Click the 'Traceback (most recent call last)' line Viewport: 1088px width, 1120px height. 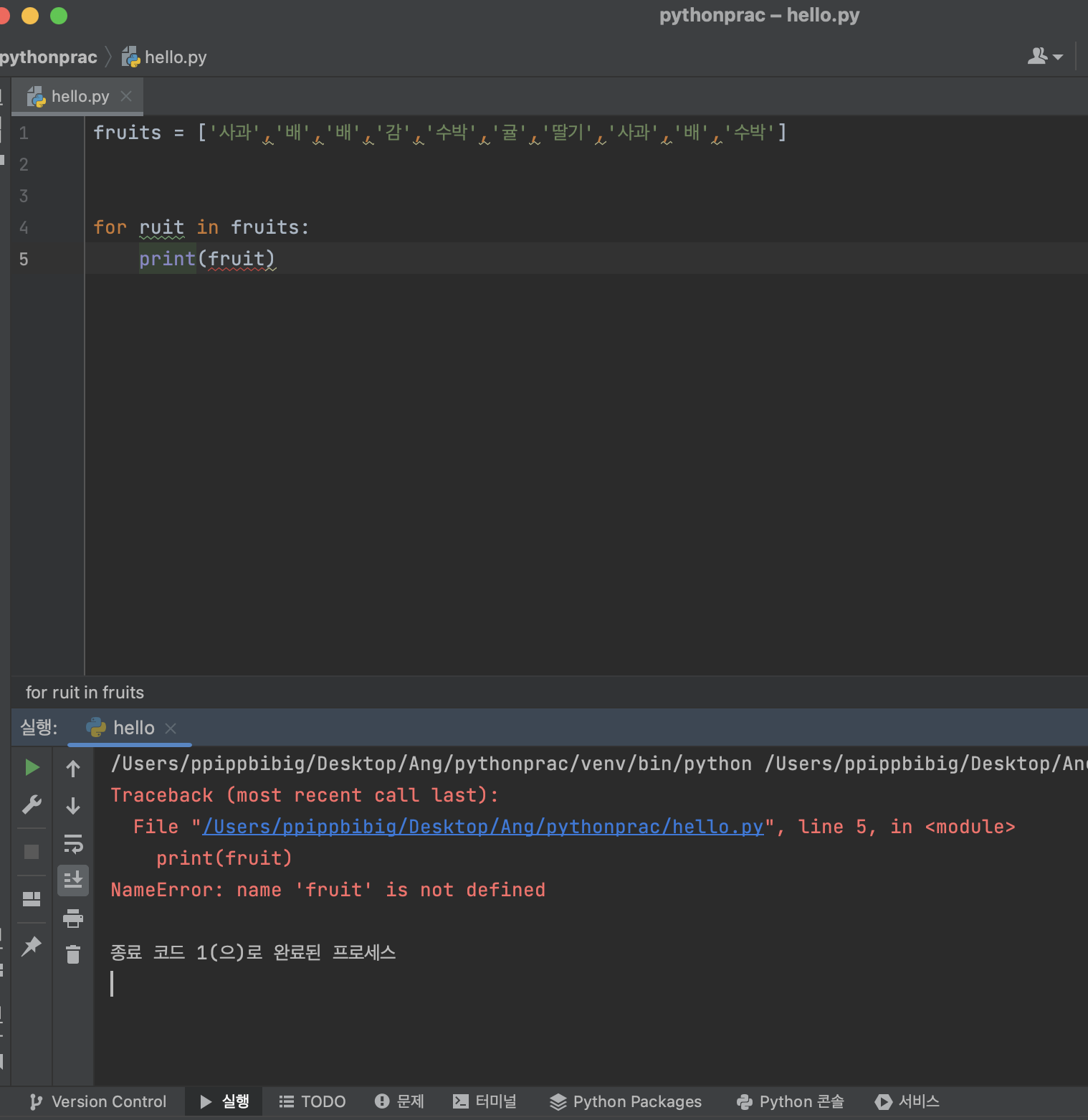point(304,795)
